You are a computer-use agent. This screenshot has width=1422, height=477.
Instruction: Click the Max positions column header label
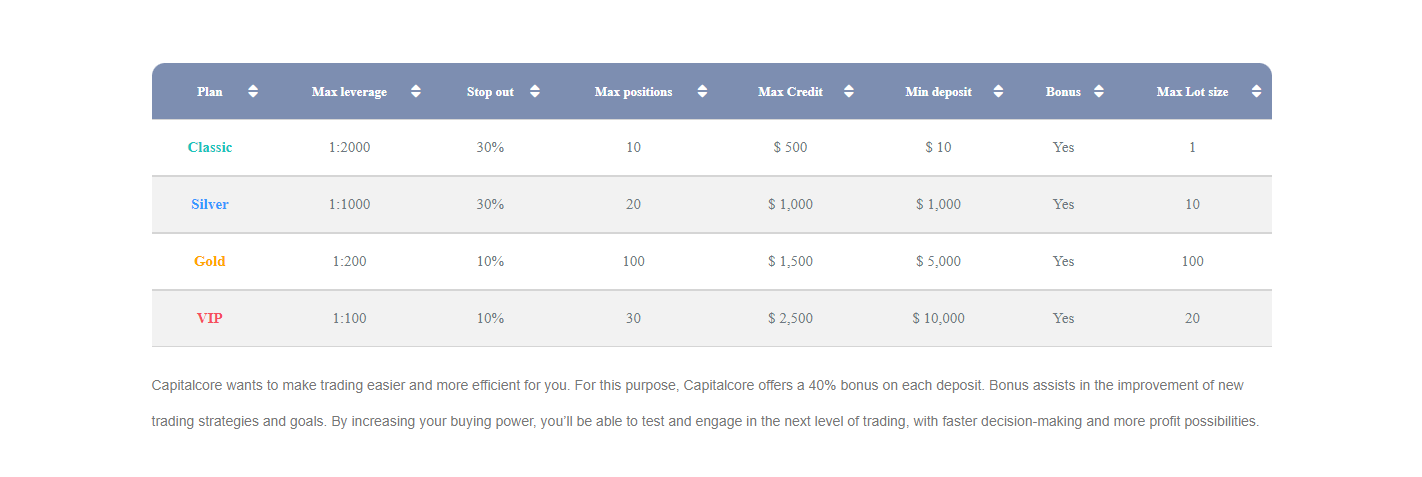click(633, 92)
